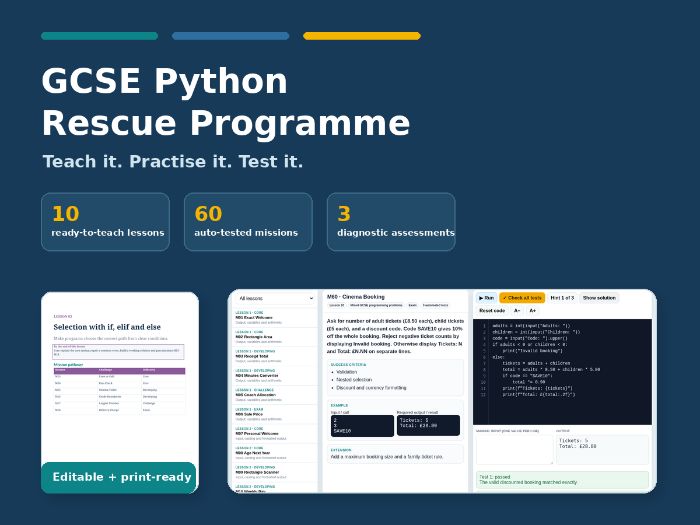Select M01 Exact Welcome mission
The width and height of the screenshot is (700, 525).
coord(275,317)
